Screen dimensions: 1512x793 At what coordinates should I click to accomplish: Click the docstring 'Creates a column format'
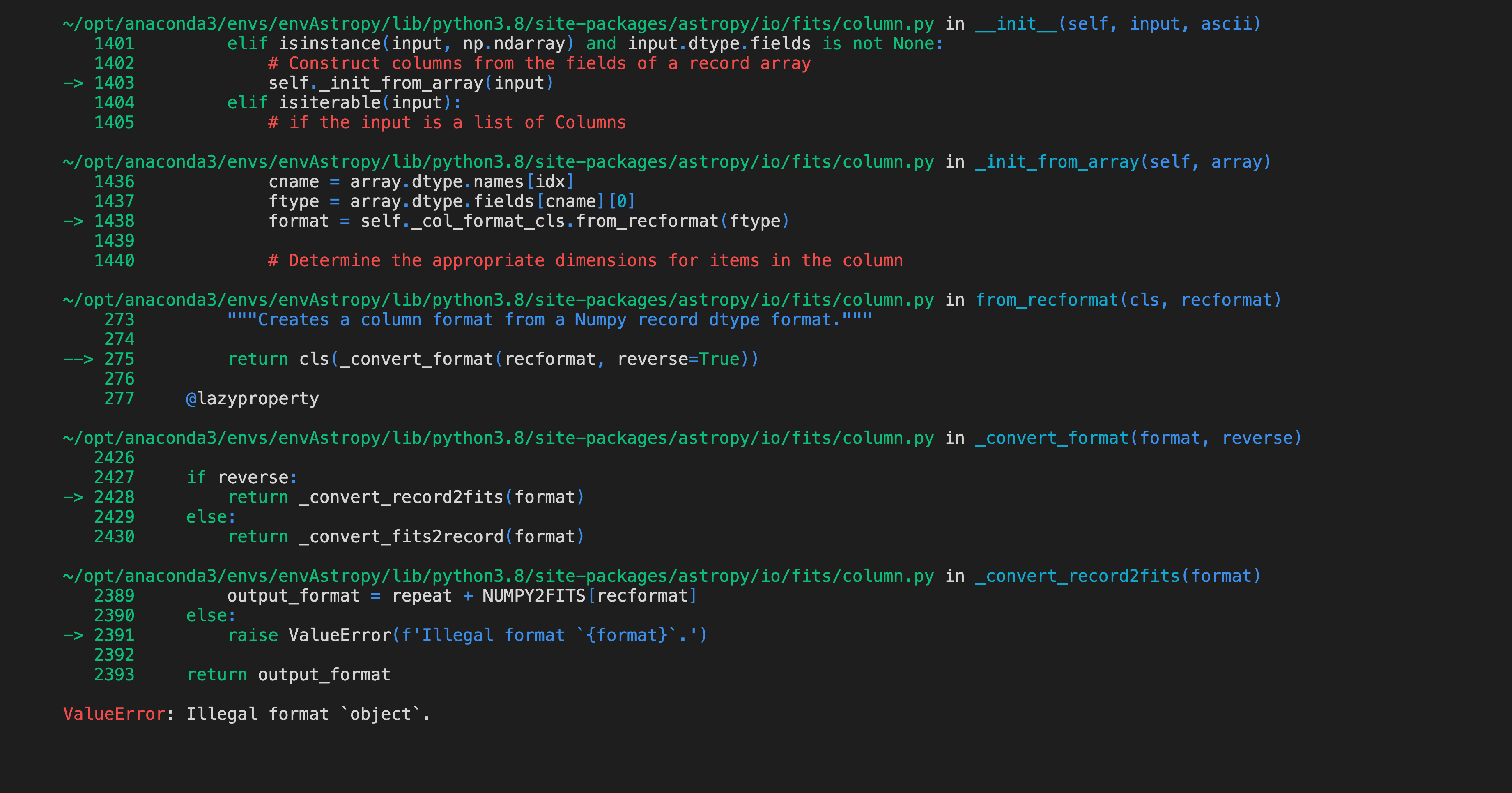pyautogui.click(x=549, y=320)
